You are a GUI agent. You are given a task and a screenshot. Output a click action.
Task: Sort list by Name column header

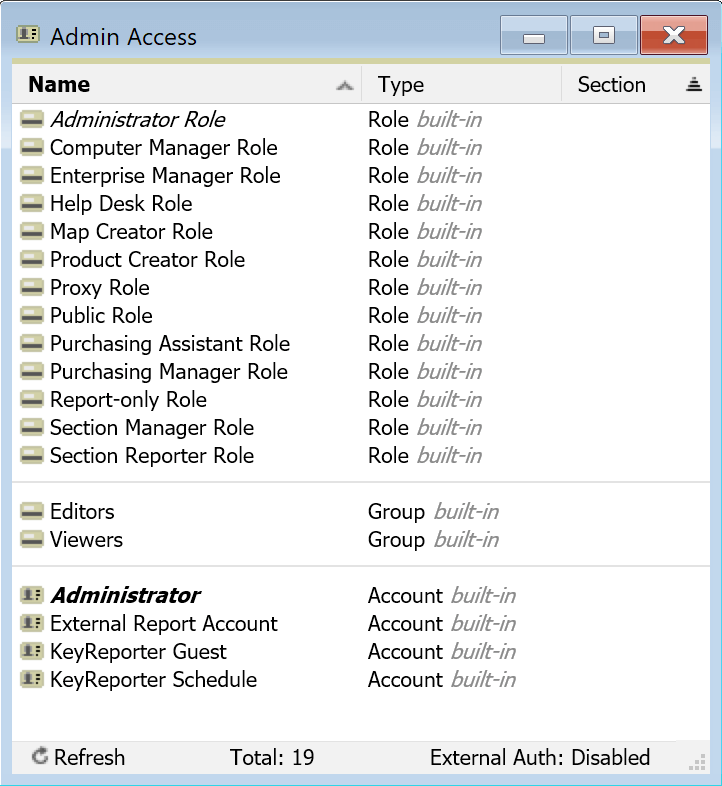60,85
